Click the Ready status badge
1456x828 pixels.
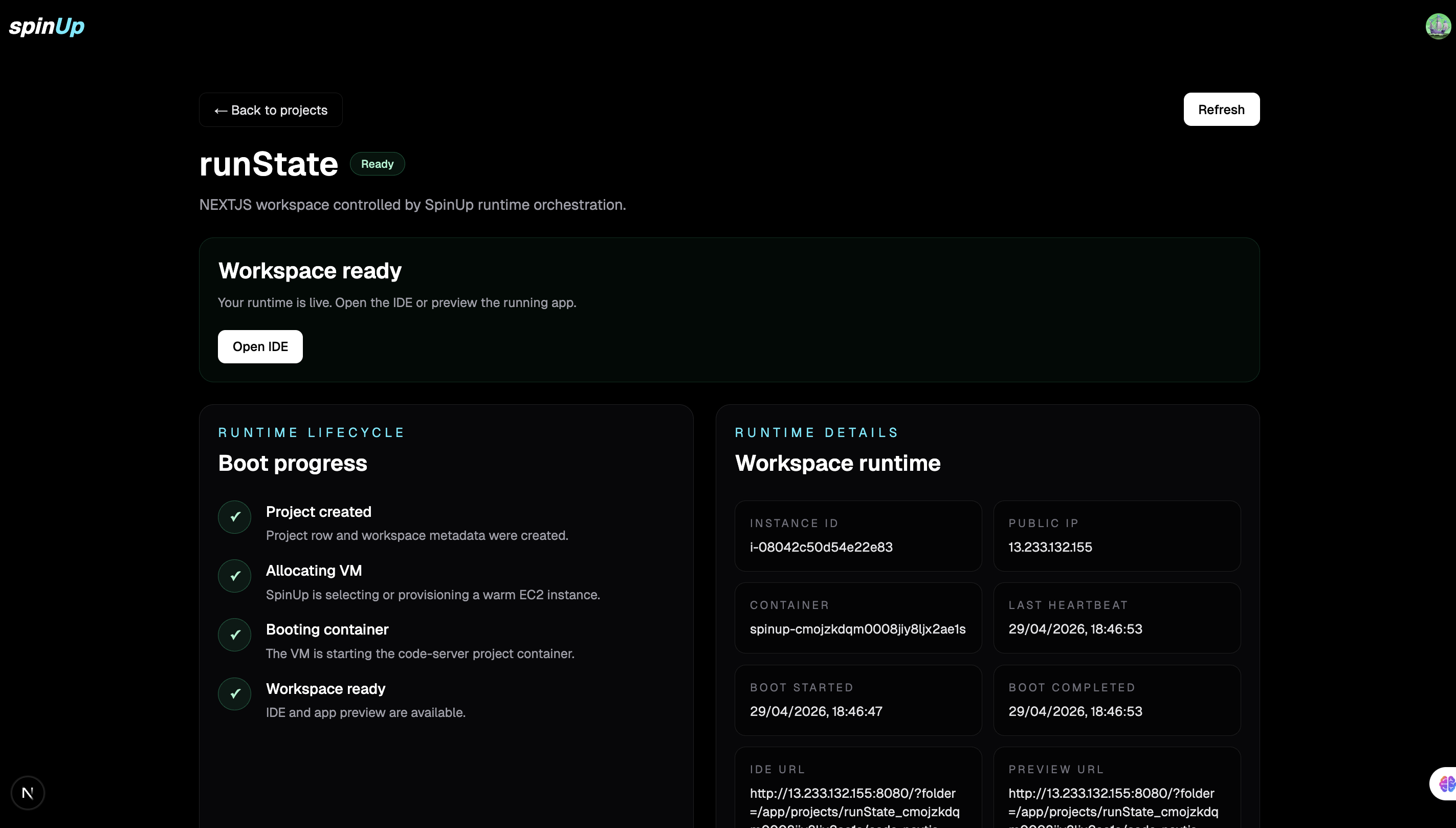pos(377,164)
